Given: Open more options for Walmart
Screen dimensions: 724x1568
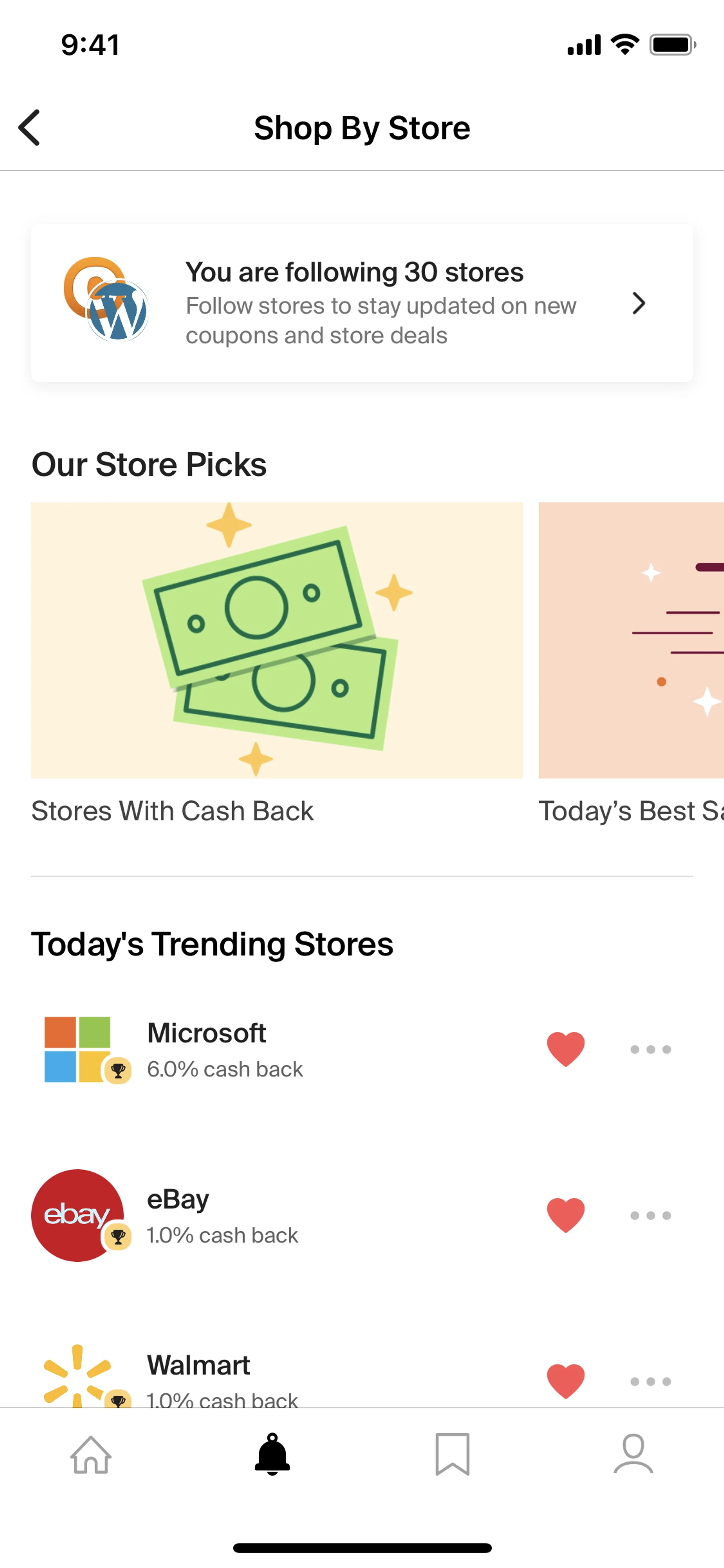Looking at the screenshot, I should [650, 1381].
